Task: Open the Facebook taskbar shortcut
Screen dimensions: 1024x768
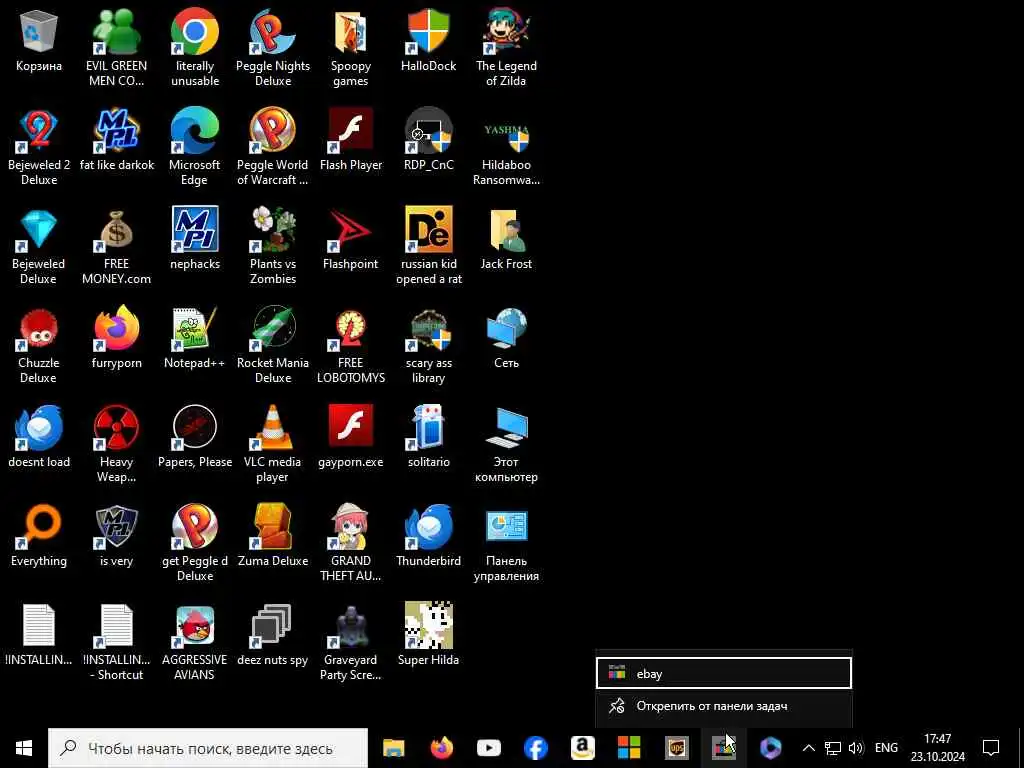Action: point(536,748)
